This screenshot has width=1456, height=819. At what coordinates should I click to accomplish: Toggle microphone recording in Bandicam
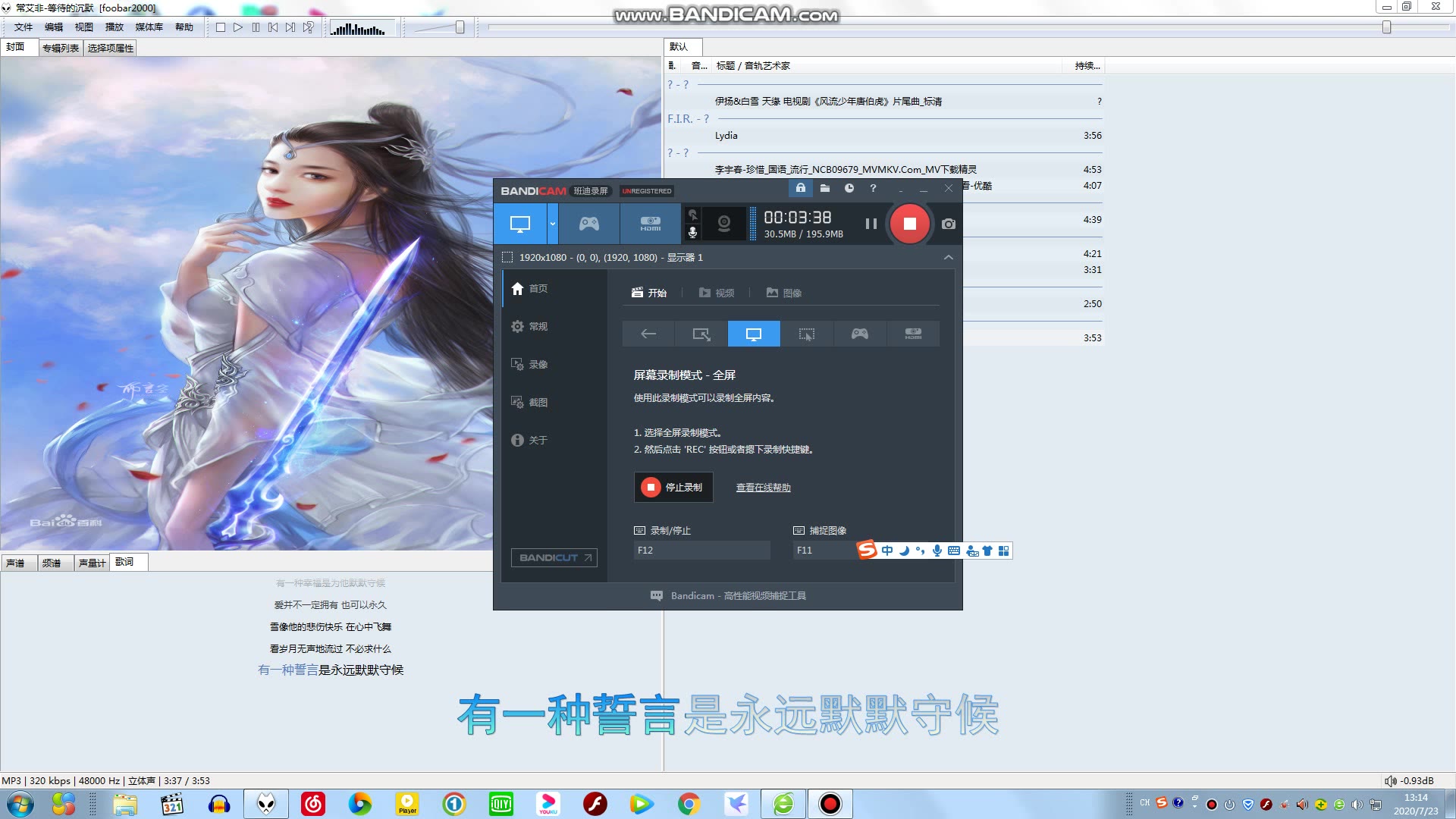point(692,233)
